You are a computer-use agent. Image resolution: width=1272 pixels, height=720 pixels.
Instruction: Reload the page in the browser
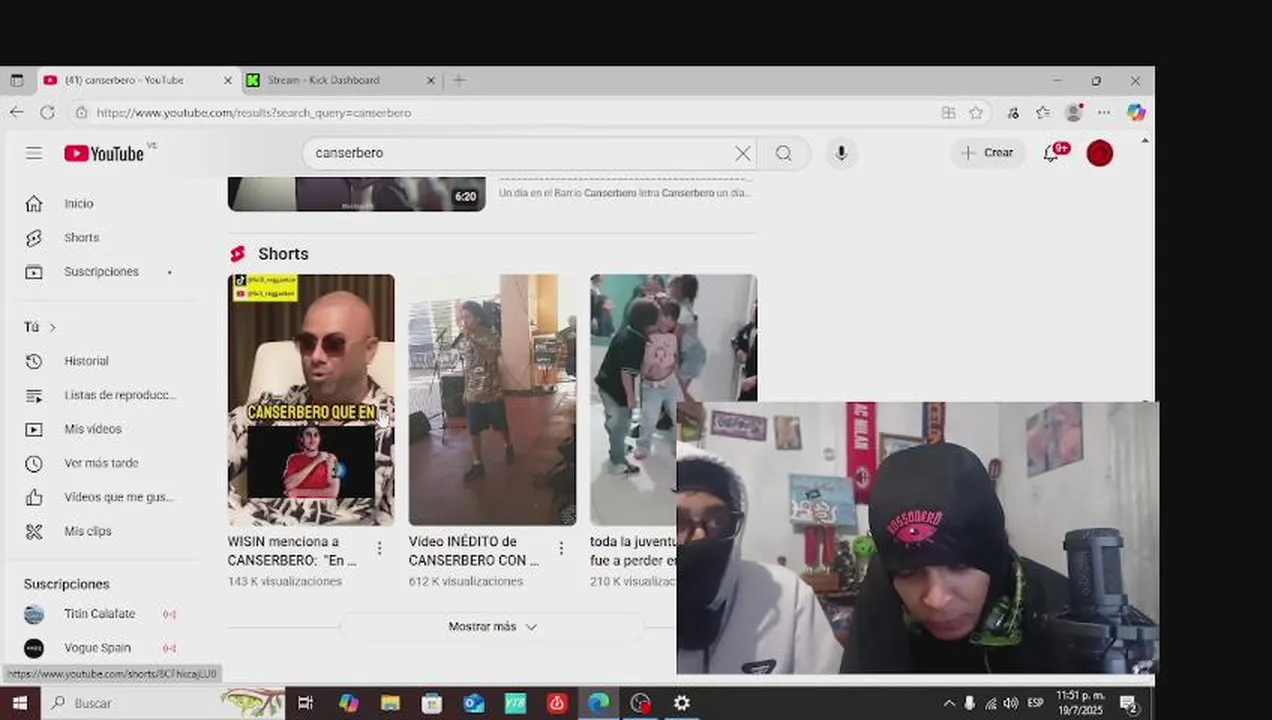(47, 112)
